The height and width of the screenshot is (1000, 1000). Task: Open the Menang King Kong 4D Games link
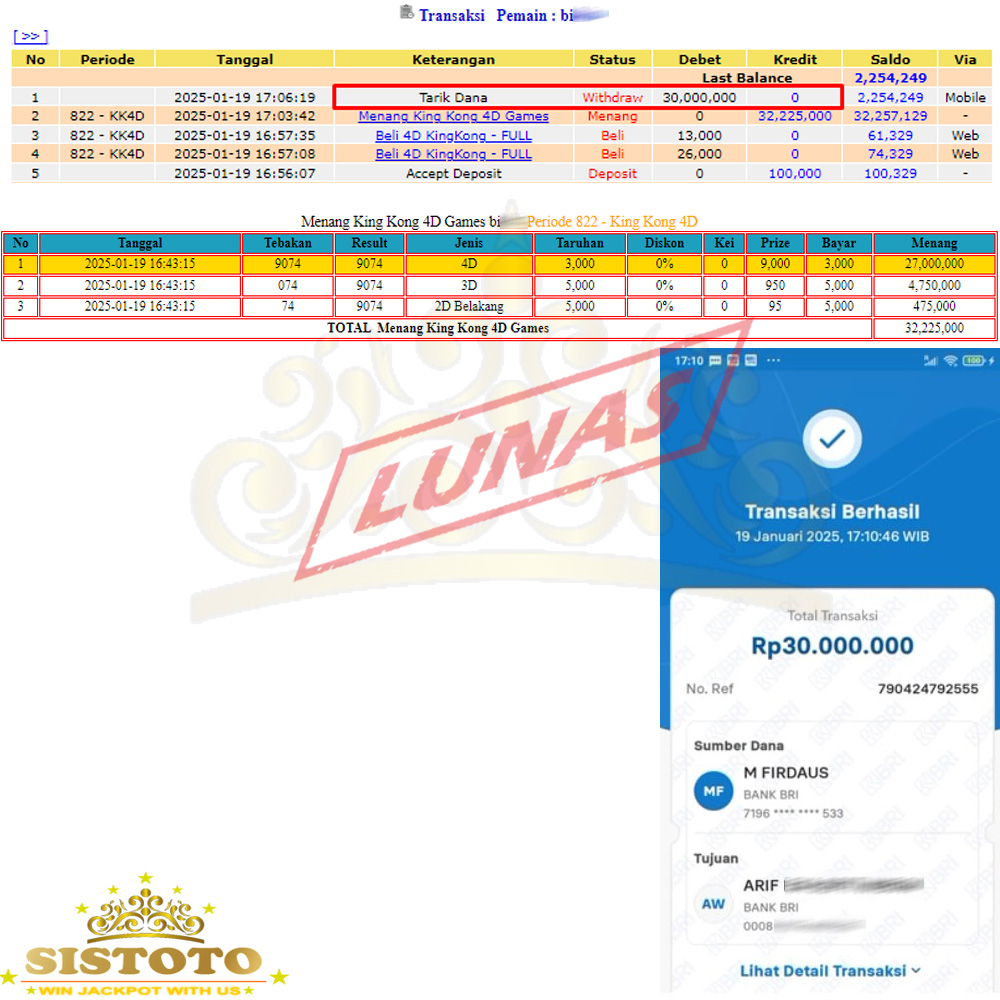[453, 116]
